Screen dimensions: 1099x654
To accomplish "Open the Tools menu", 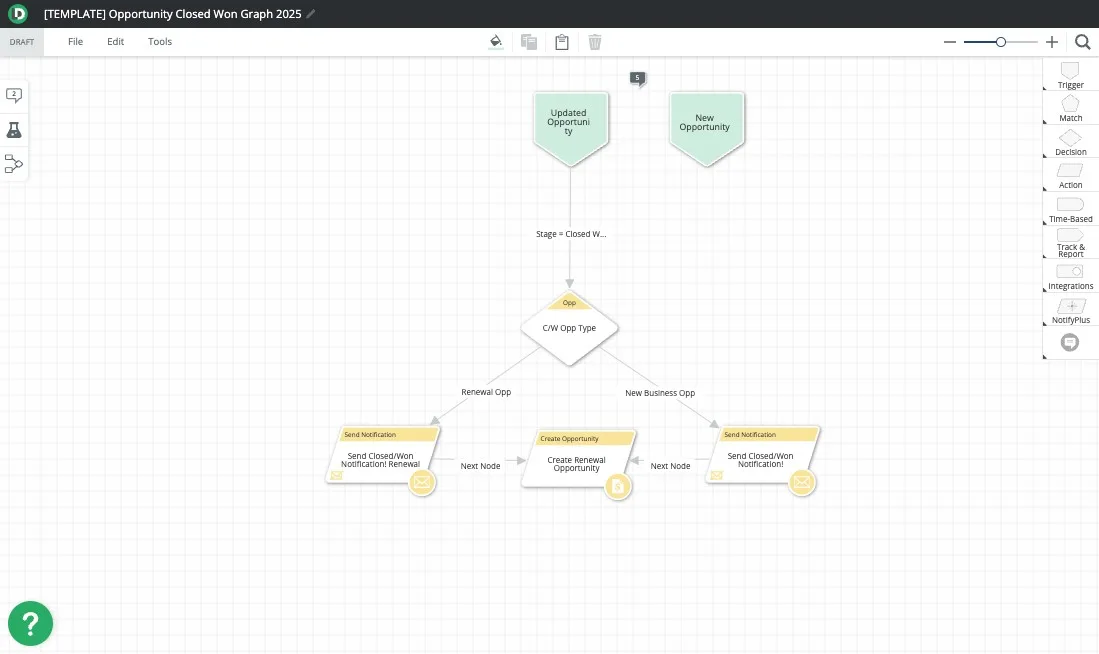I will coord(160,42).
